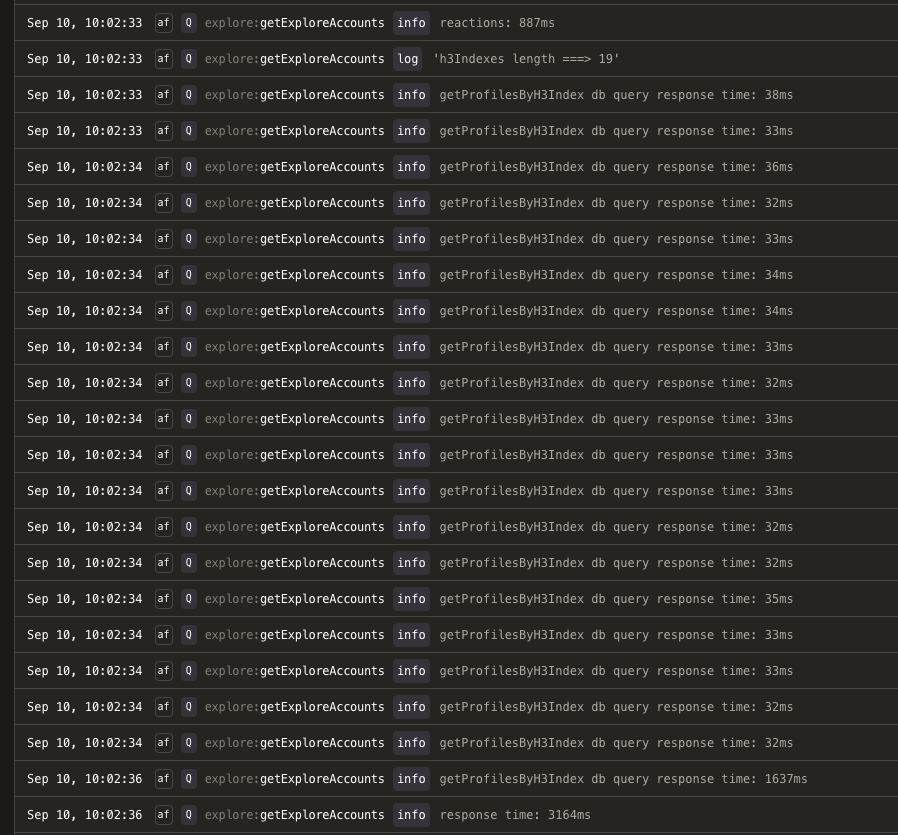
Task: Click the Q icon on the 36ms response row
Action: (x=188, y=167)
